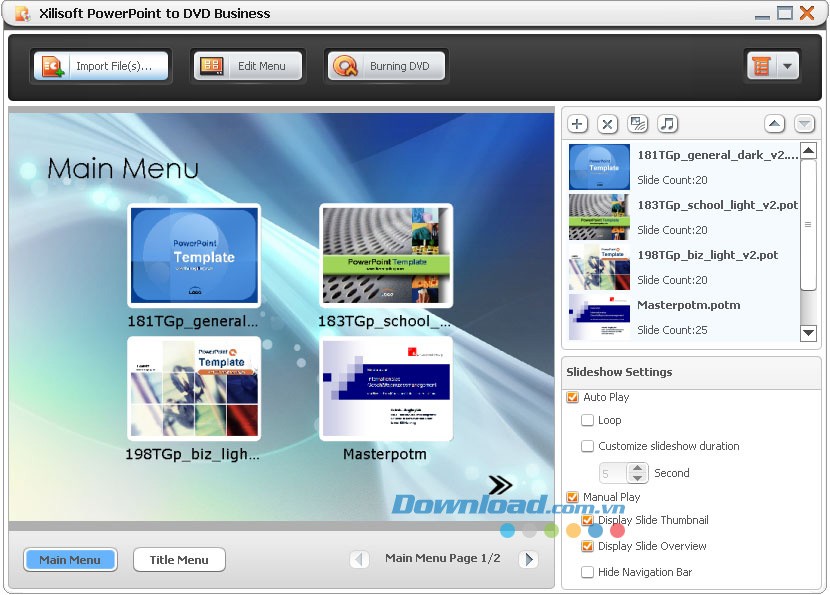The height and width of the screenshot is (595, 830).
Task: Remove selected presentation using the X icon
Action: pos(607,123)
